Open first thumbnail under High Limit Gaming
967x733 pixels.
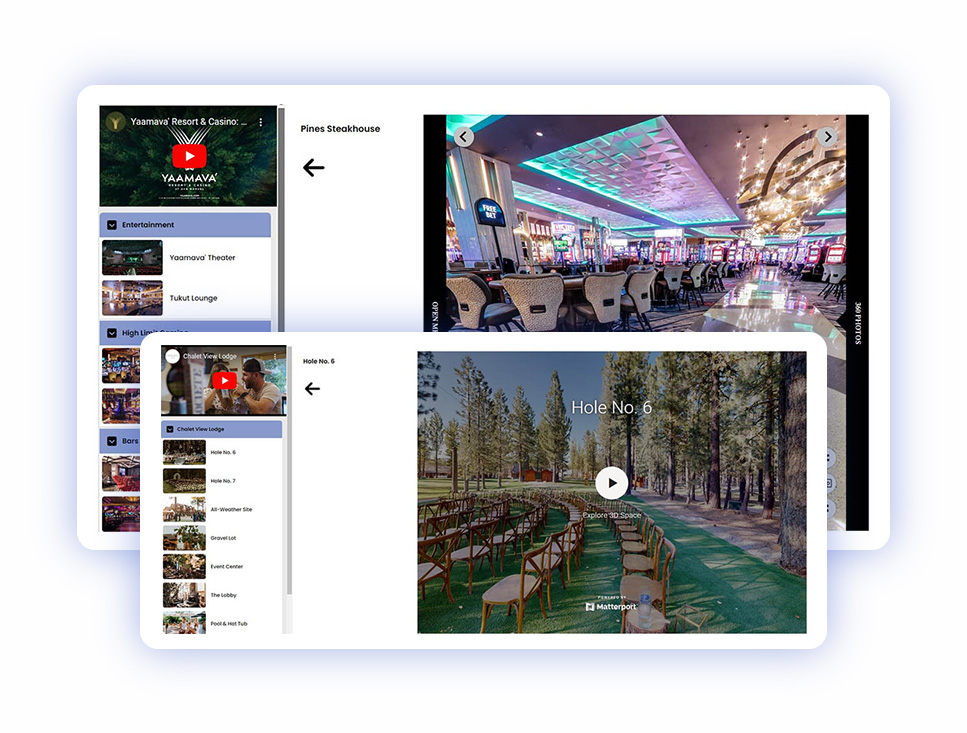[121, 366]
